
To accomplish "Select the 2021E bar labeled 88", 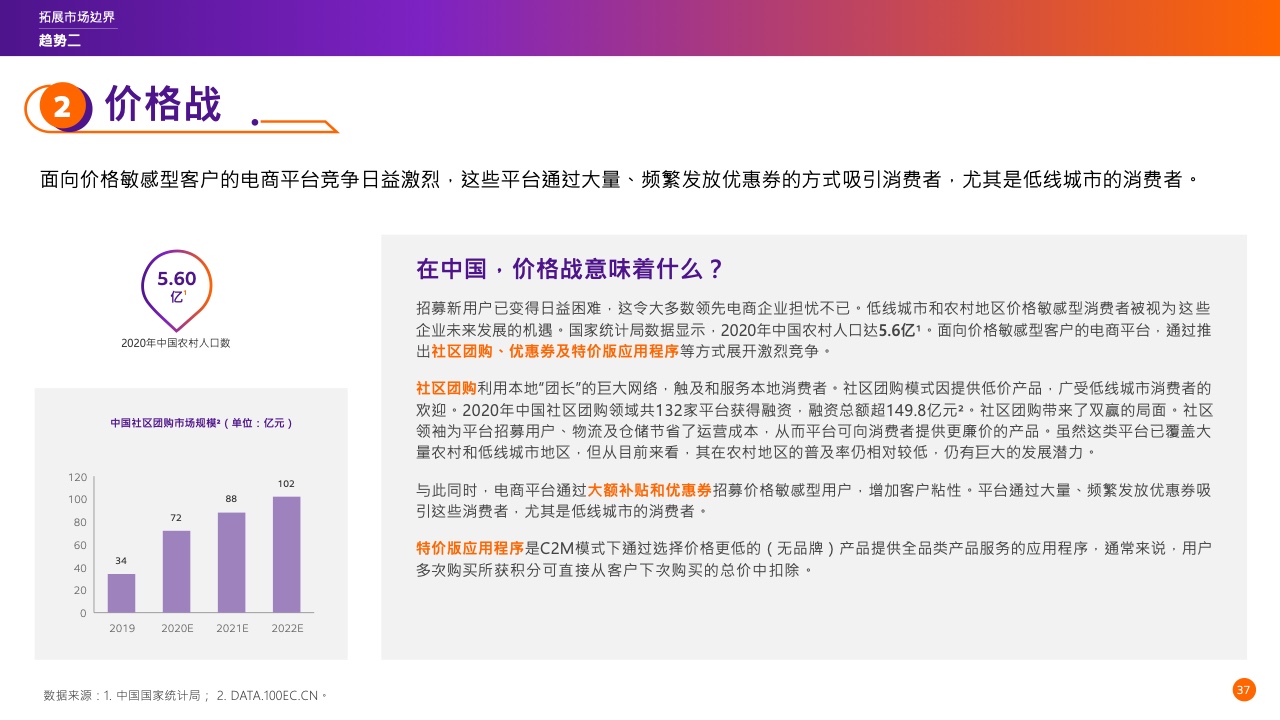I will 231,562.
